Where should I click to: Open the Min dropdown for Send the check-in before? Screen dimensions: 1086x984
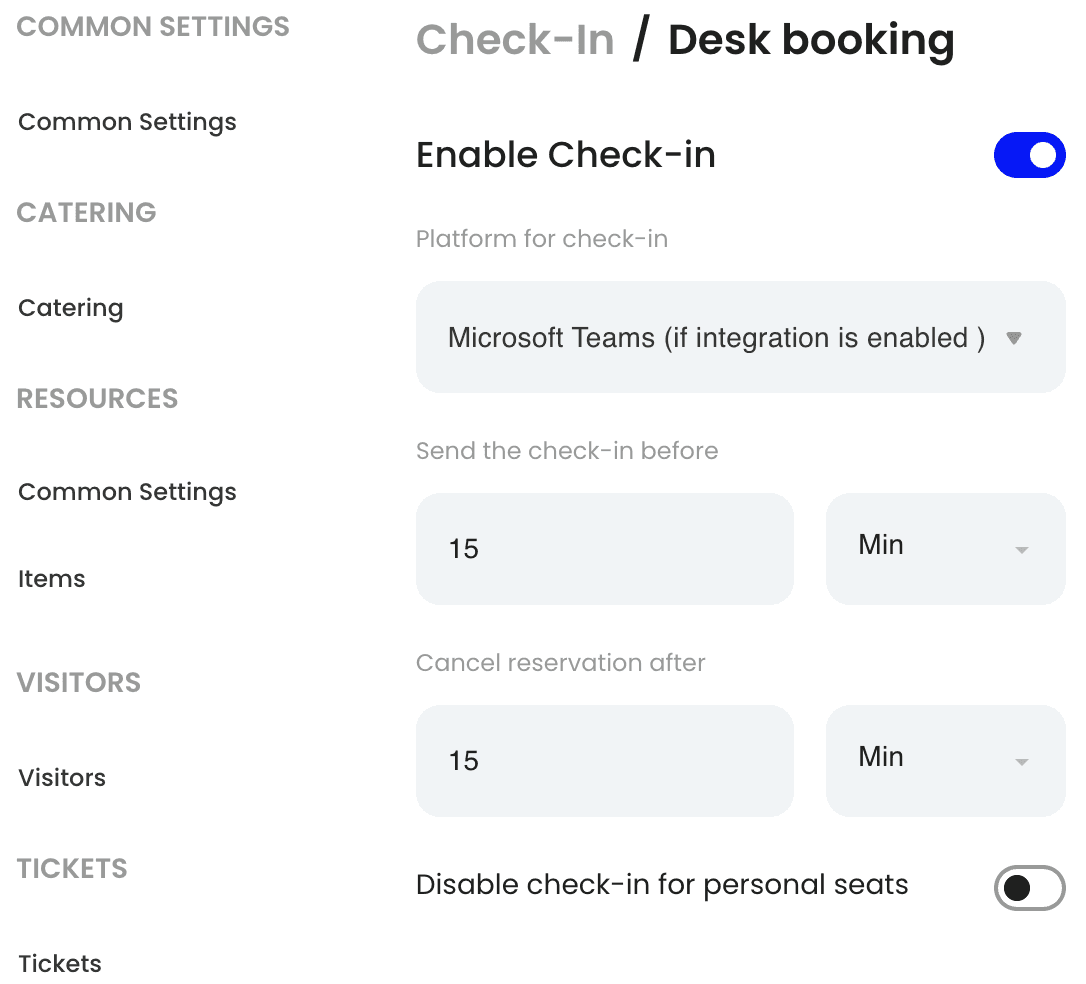tap(945, 548)
